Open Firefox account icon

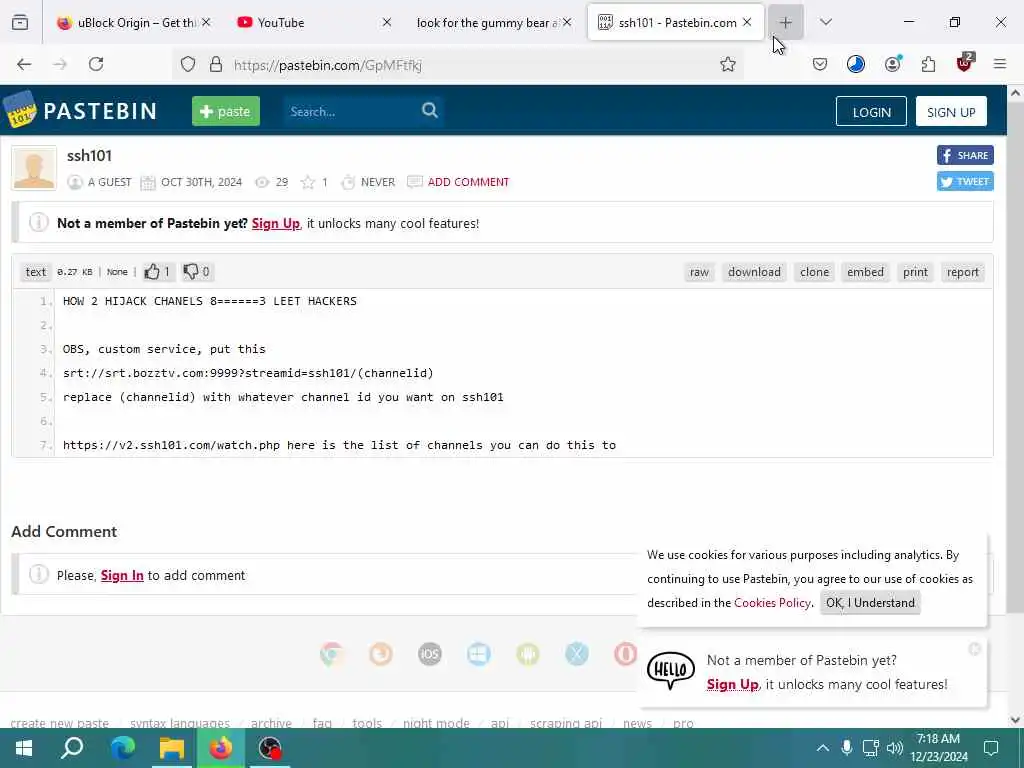893,64
